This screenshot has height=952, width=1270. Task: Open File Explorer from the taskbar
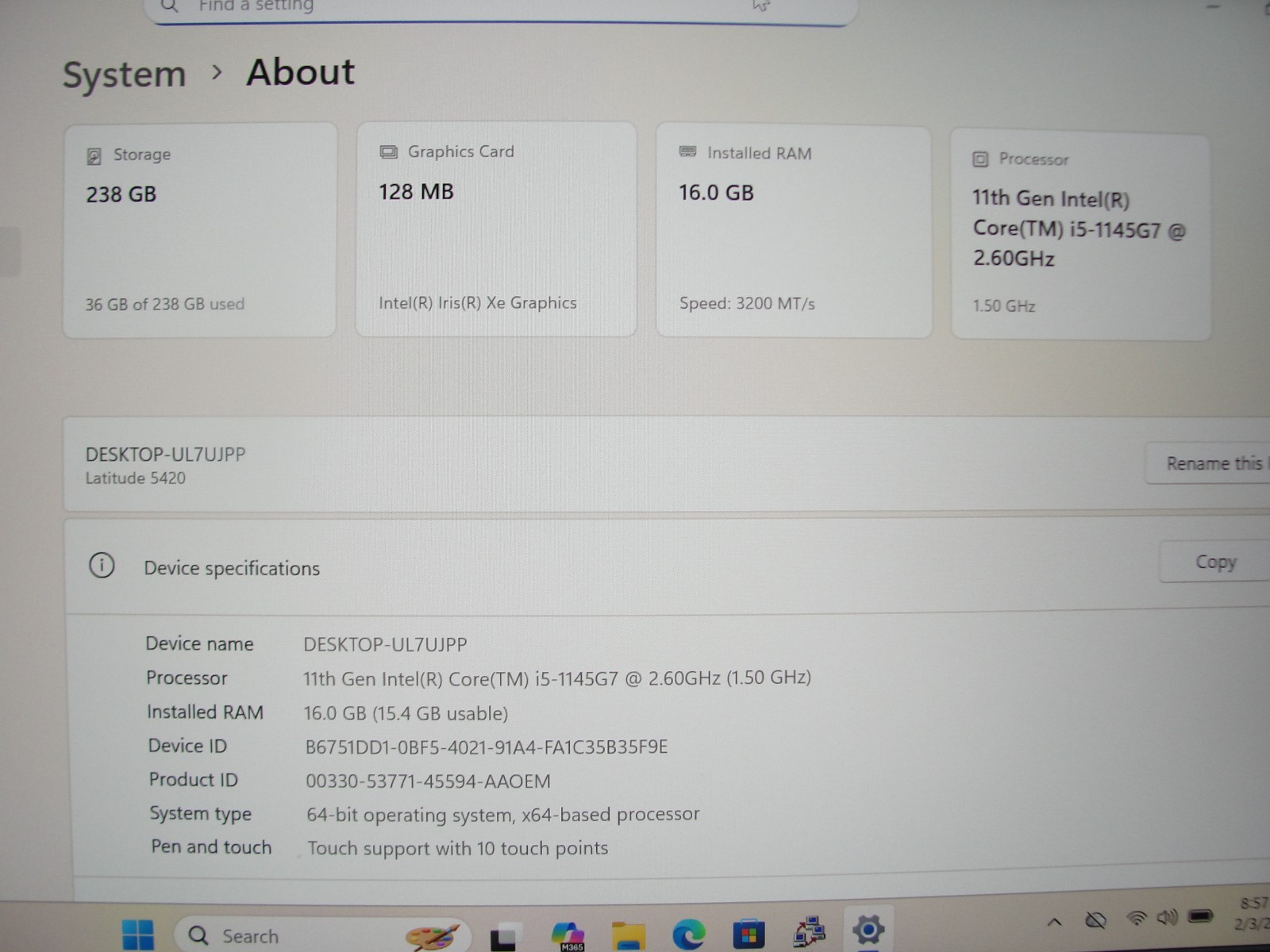click(x=628, y=935)
